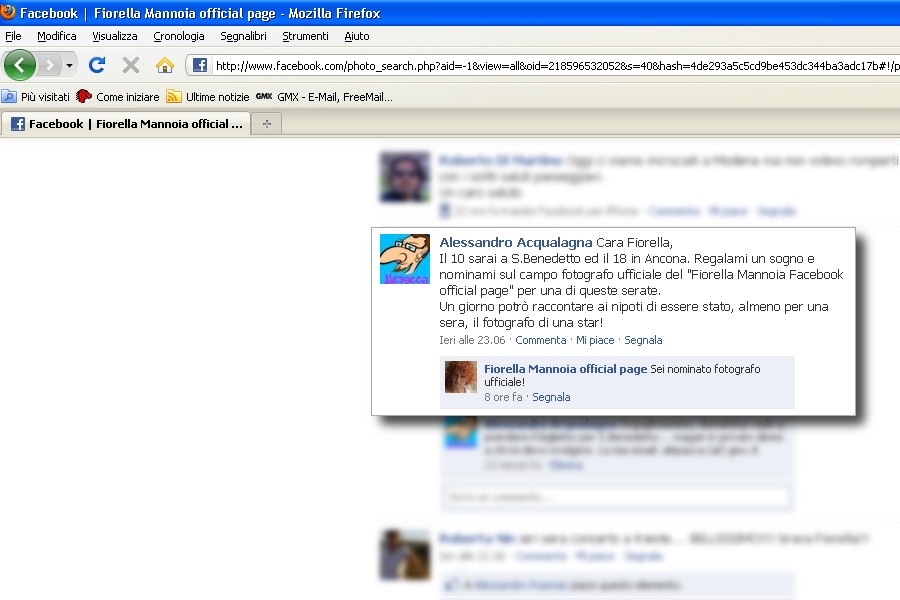Open the File menu

click(13, 36)
